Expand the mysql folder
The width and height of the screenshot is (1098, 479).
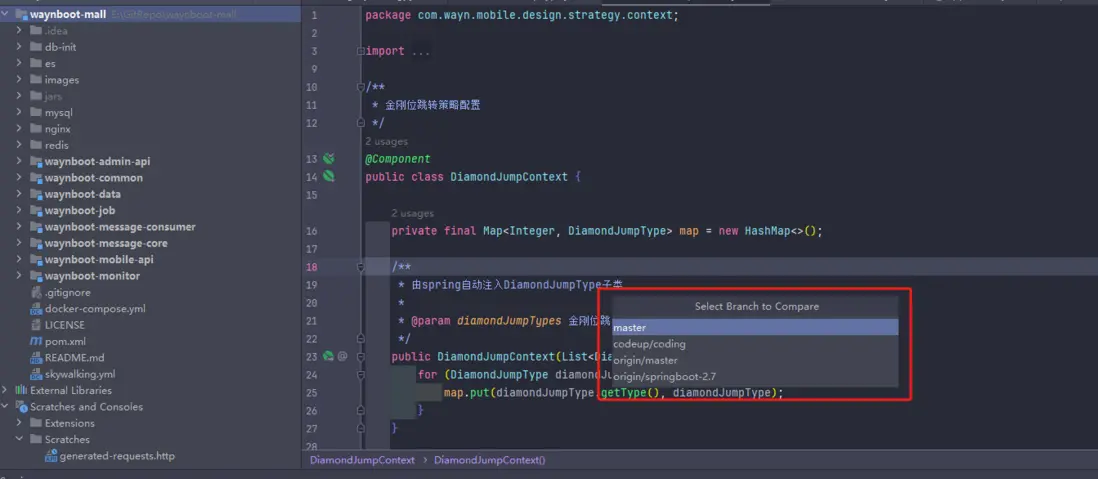pyautogui.click(x=20, y=112)
